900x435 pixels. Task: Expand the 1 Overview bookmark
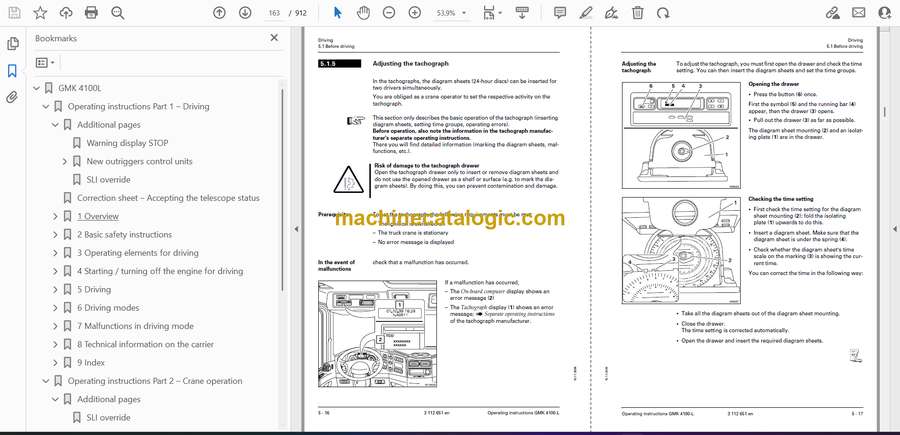point(55,216)
